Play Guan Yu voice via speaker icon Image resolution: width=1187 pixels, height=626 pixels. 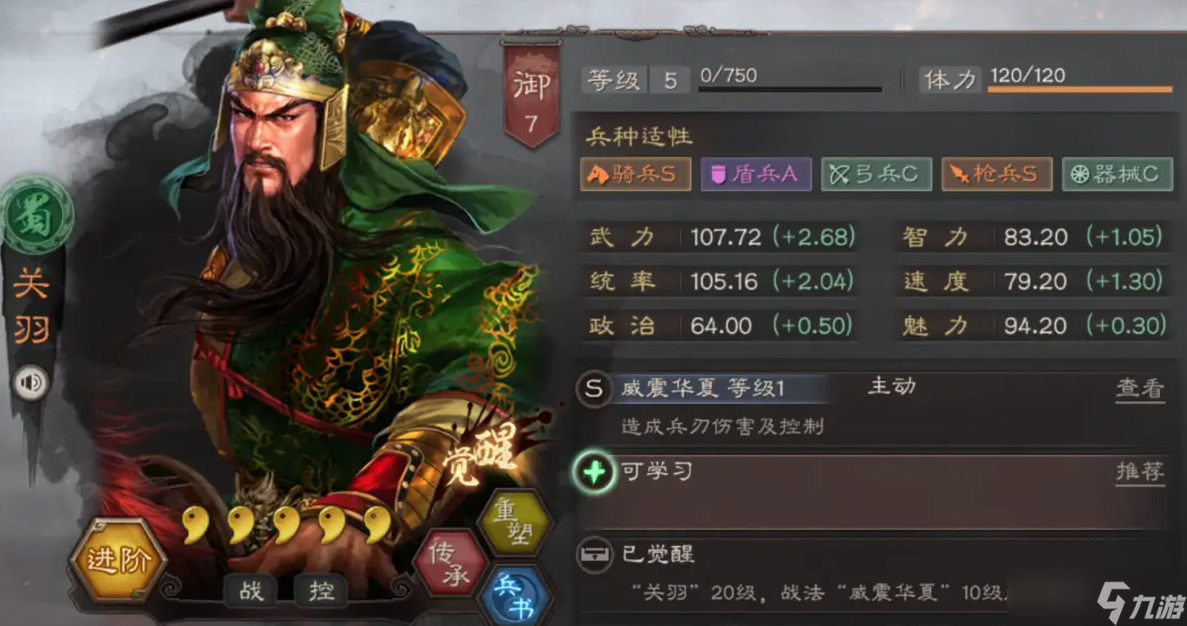[31, 382]
